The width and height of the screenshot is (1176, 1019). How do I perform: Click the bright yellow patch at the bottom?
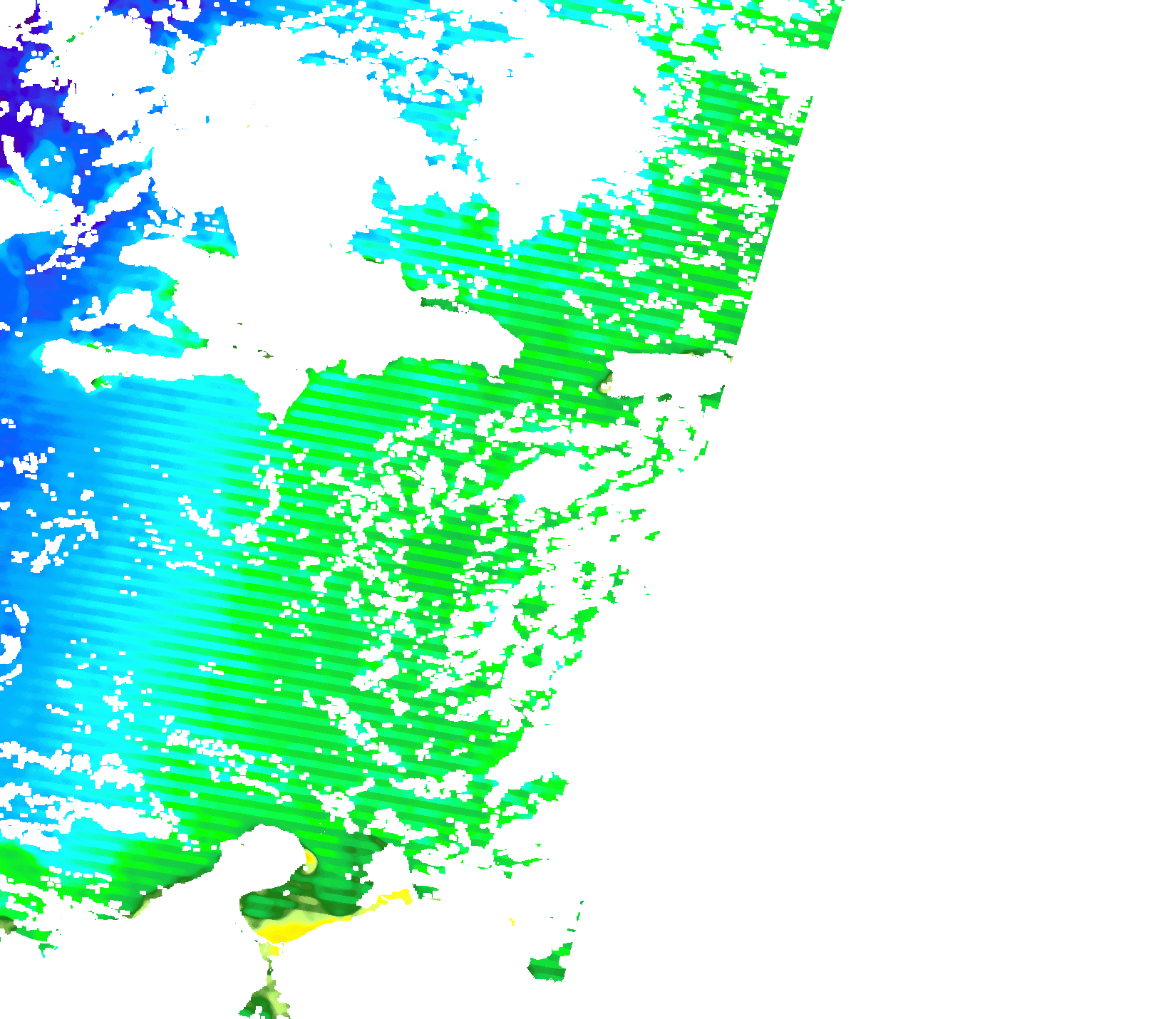click(285, 929)
